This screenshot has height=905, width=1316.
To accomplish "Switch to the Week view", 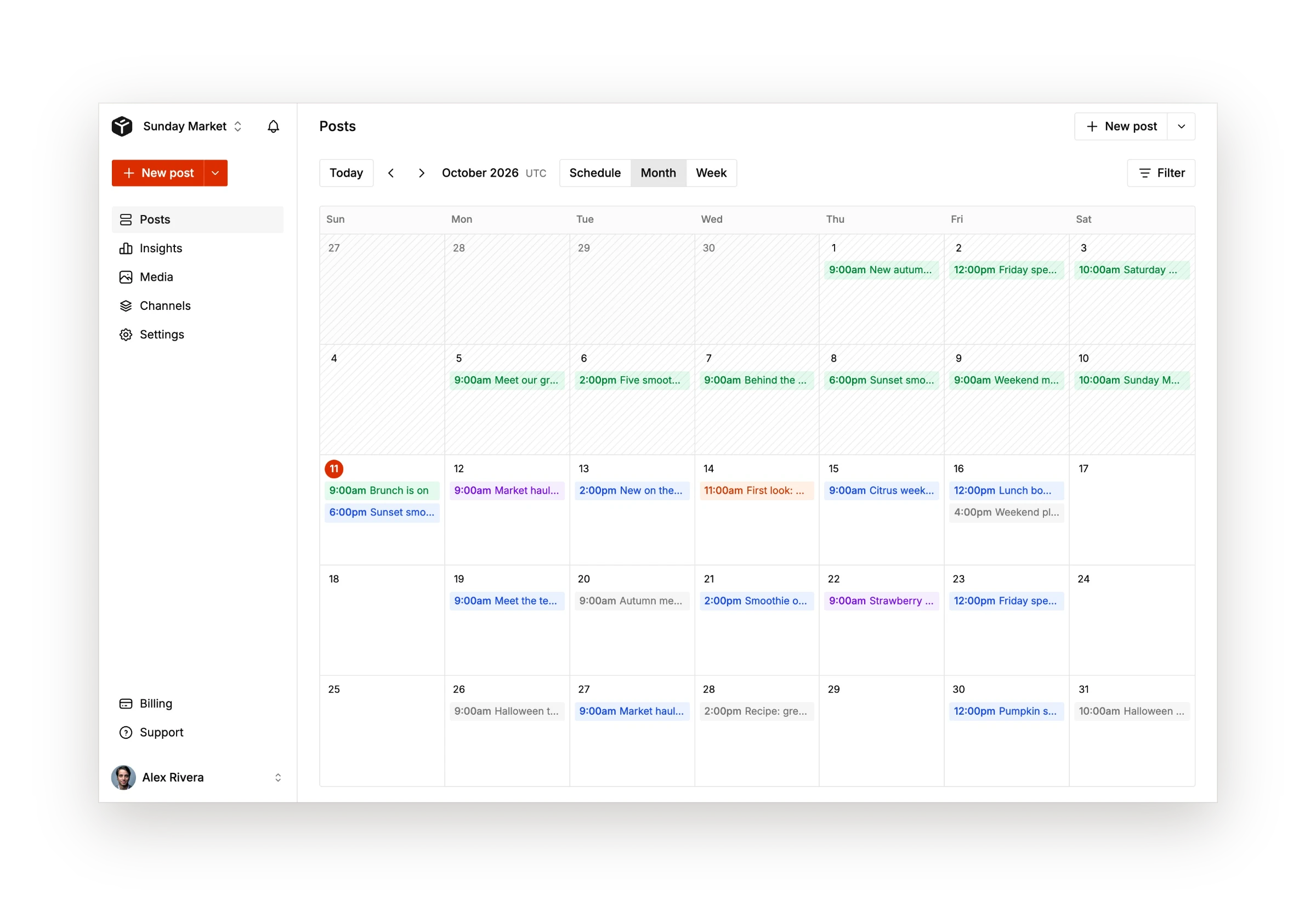I will pyautogui.click(x=711, y=173).
